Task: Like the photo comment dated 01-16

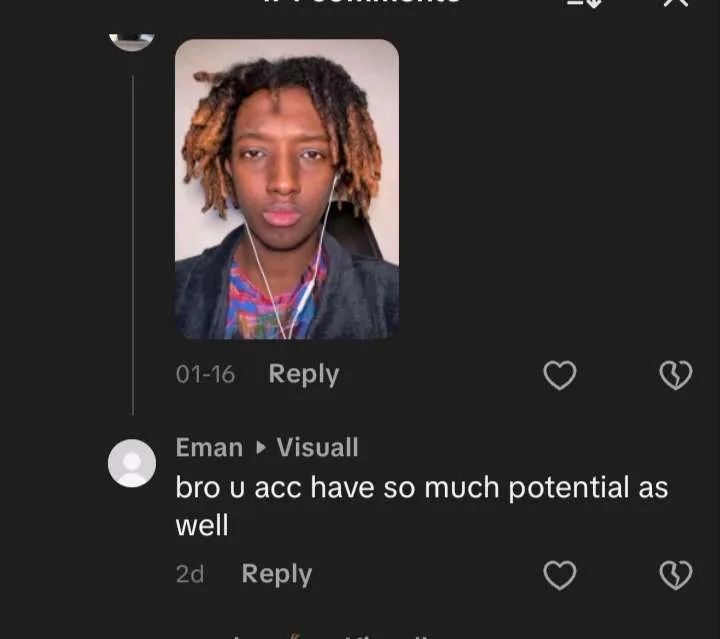Action: pyautogui.click(x=560, y=375)
